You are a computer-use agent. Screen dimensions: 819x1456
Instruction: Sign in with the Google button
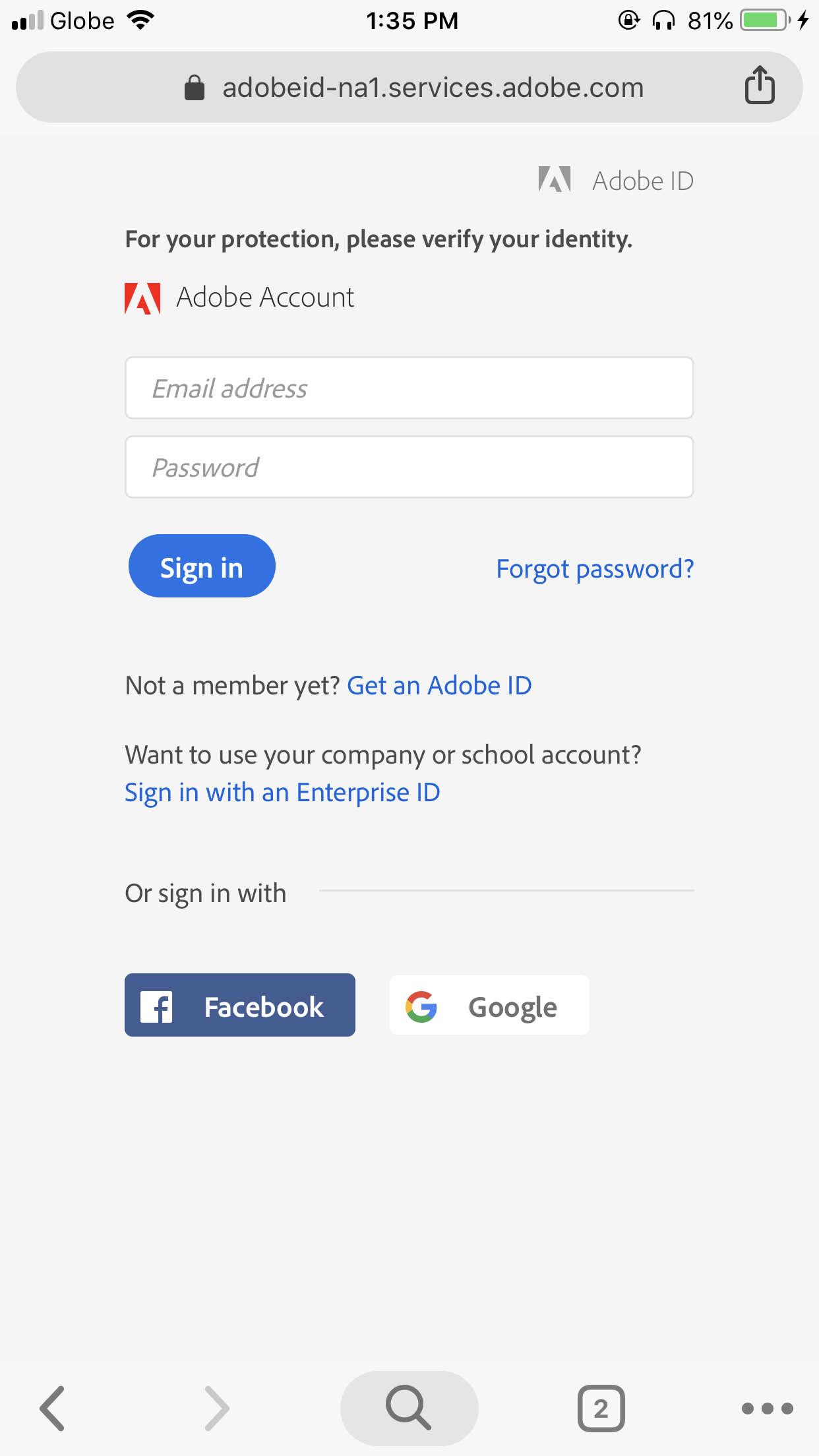(x=489, y=1005)
